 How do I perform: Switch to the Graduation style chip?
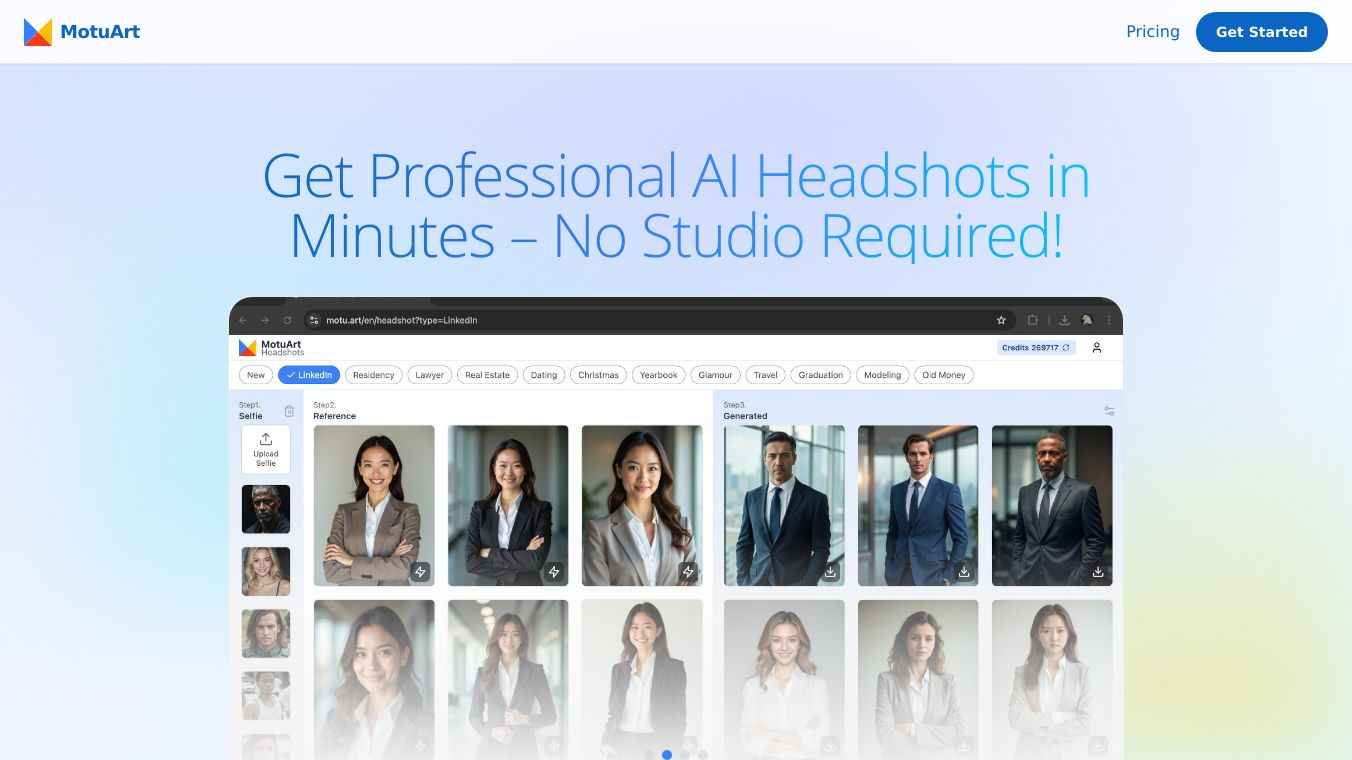point(821,375)
